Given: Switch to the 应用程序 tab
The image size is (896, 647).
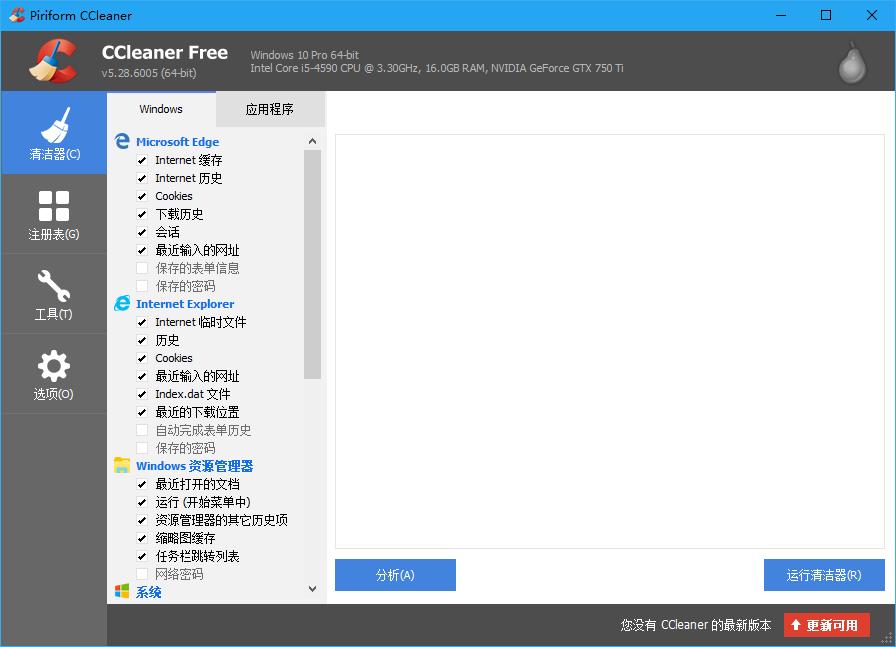Looking at the screenshot, I should 270,109.
